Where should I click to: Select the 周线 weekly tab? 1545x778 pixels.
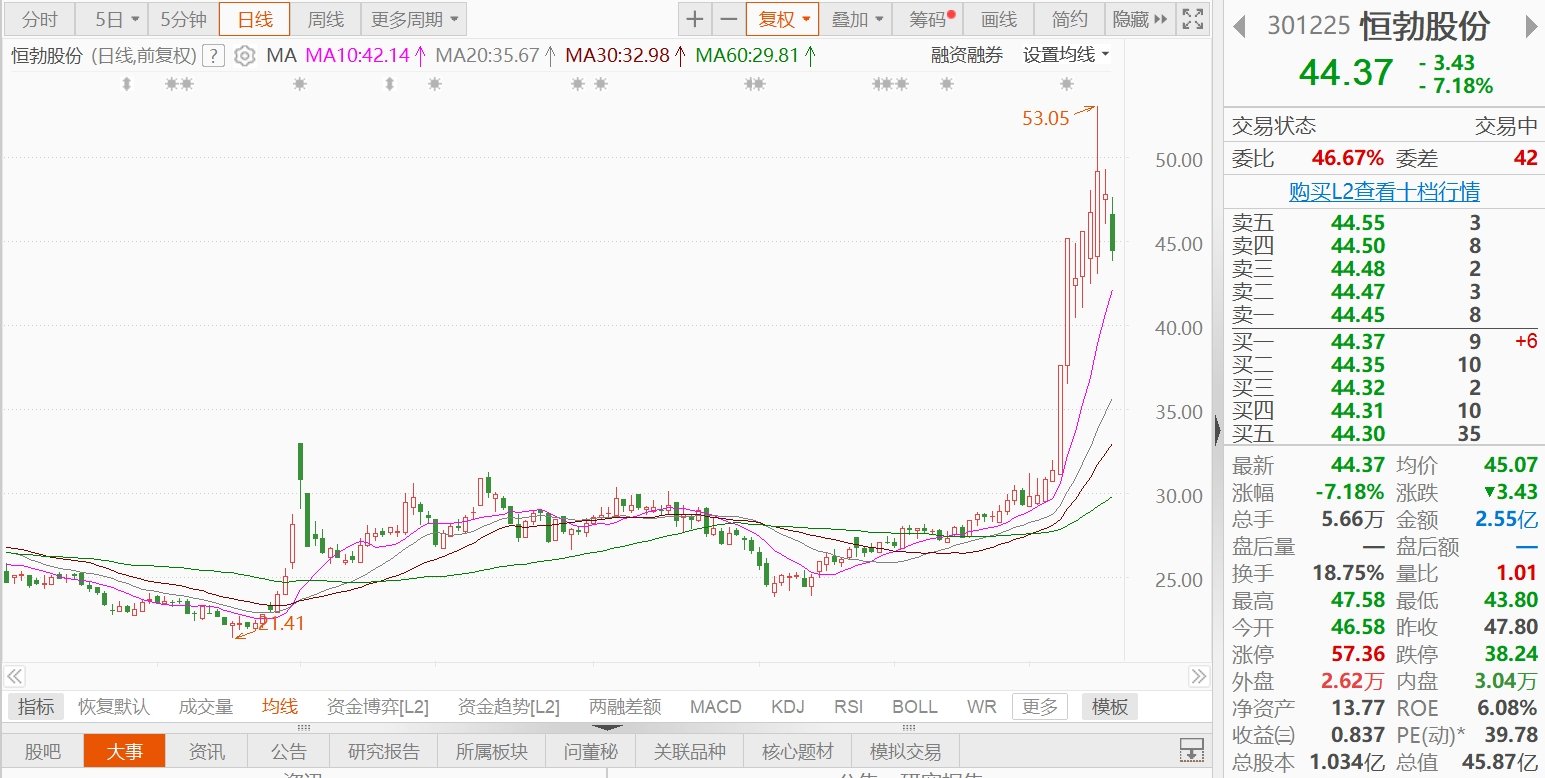(325, 19)
